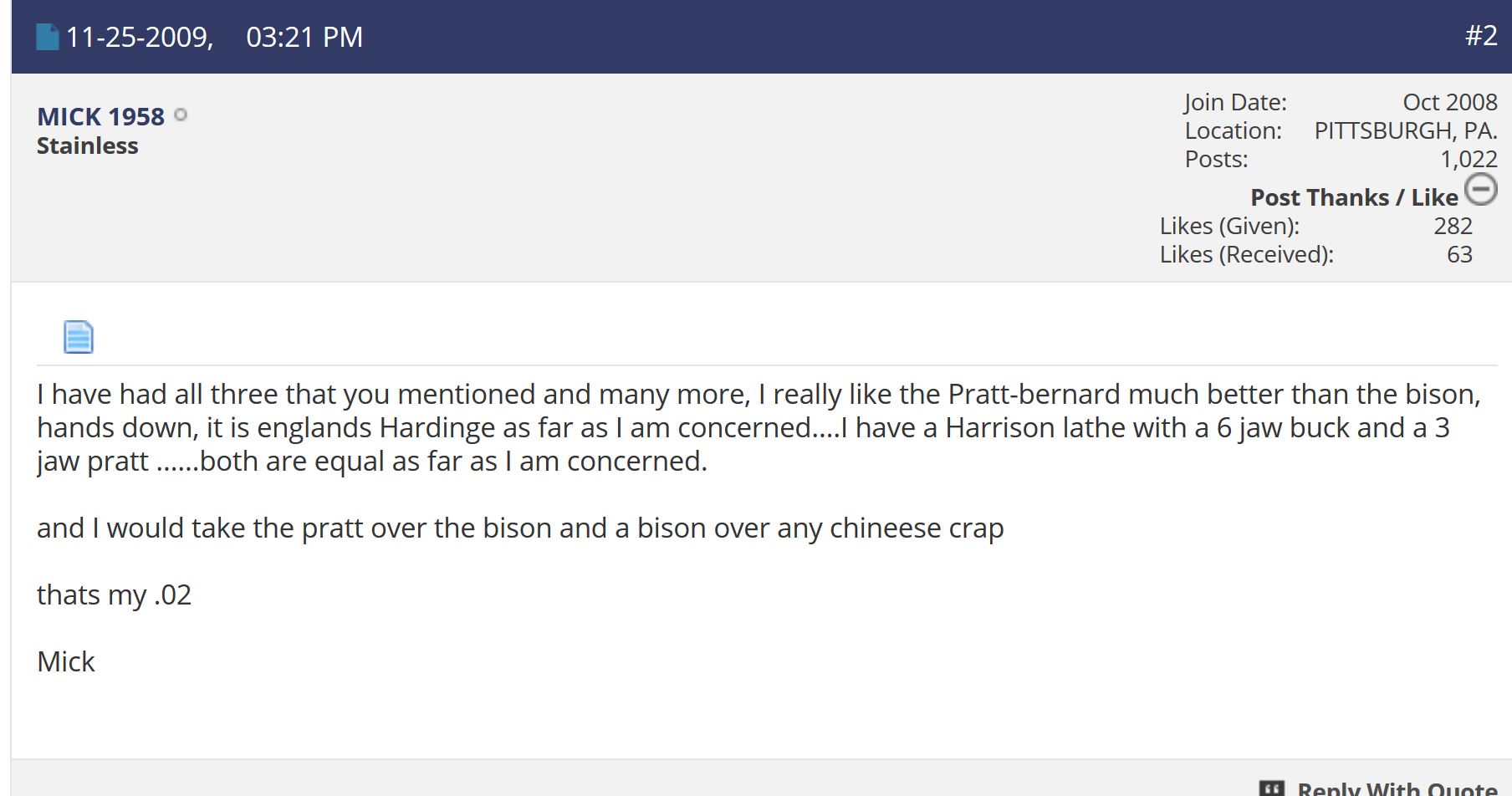The image size is (1512, 796).
Task: Click the Post Thanks / Like heading
Action: (x=1353, y=197)
